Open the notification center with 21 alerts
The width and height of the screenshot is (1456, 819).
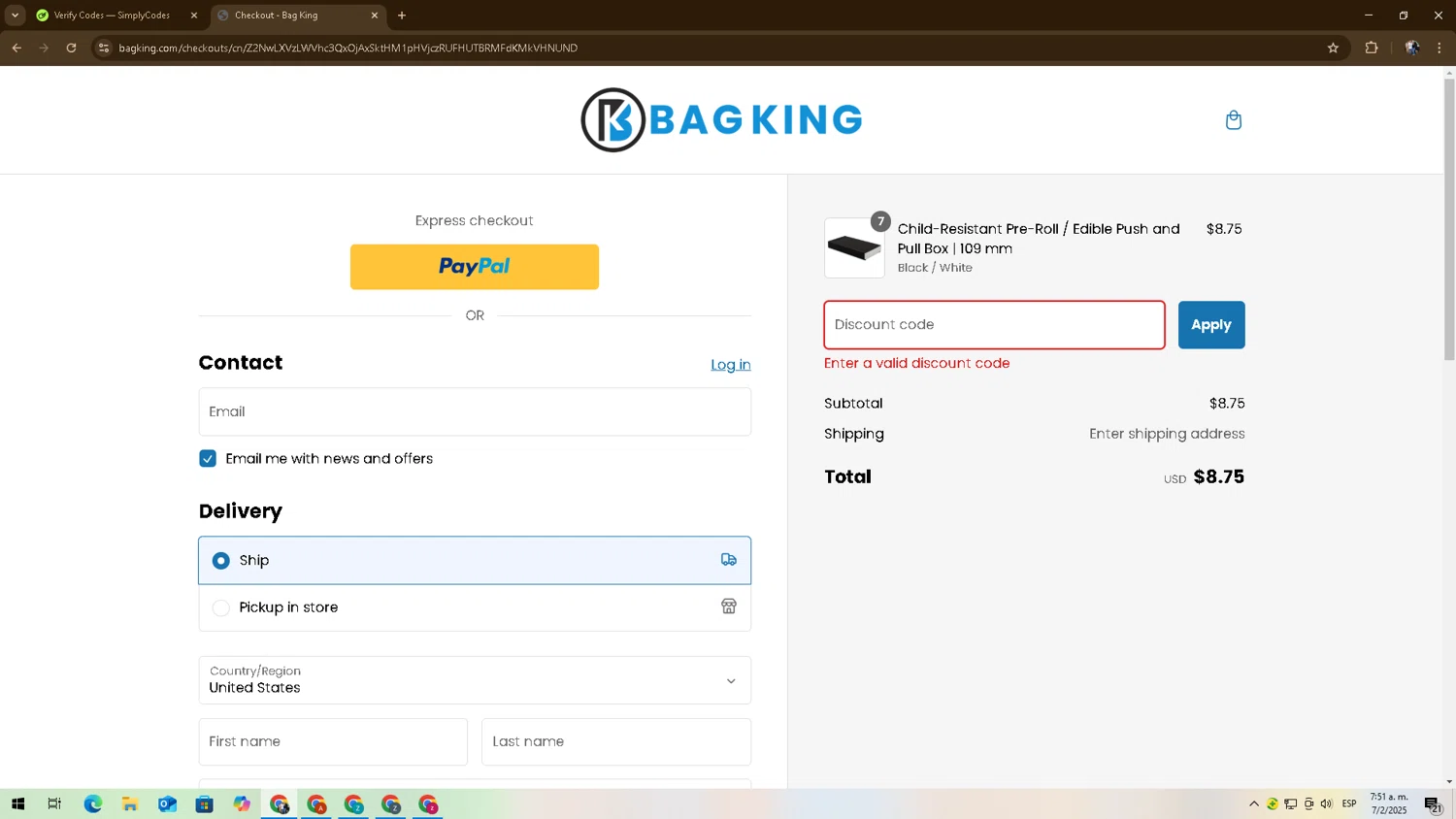click(1433, 804)
